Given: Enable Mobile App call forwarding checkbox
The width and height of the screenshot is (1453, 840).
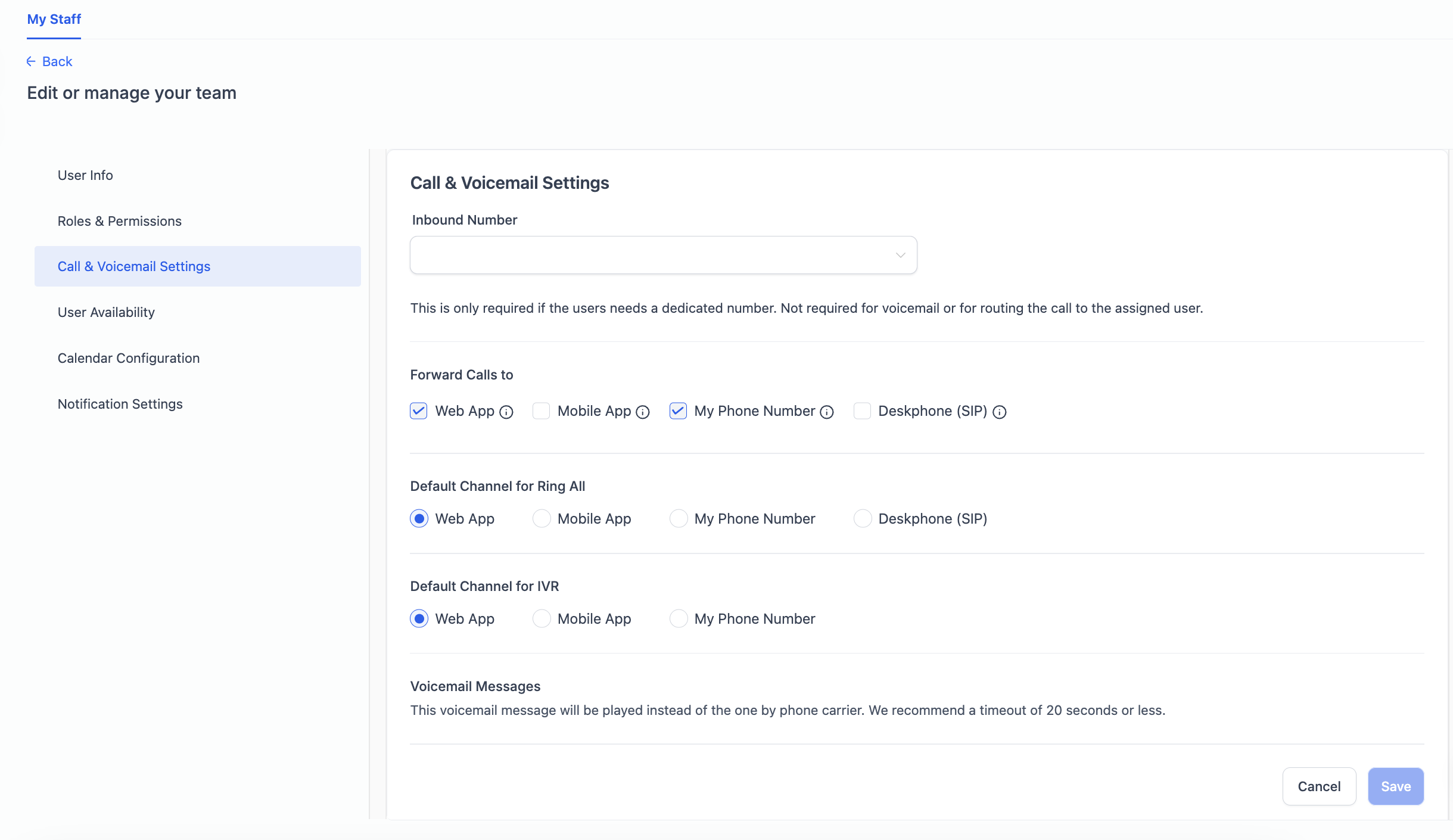Looking at the screenshot, I should 541,411.
